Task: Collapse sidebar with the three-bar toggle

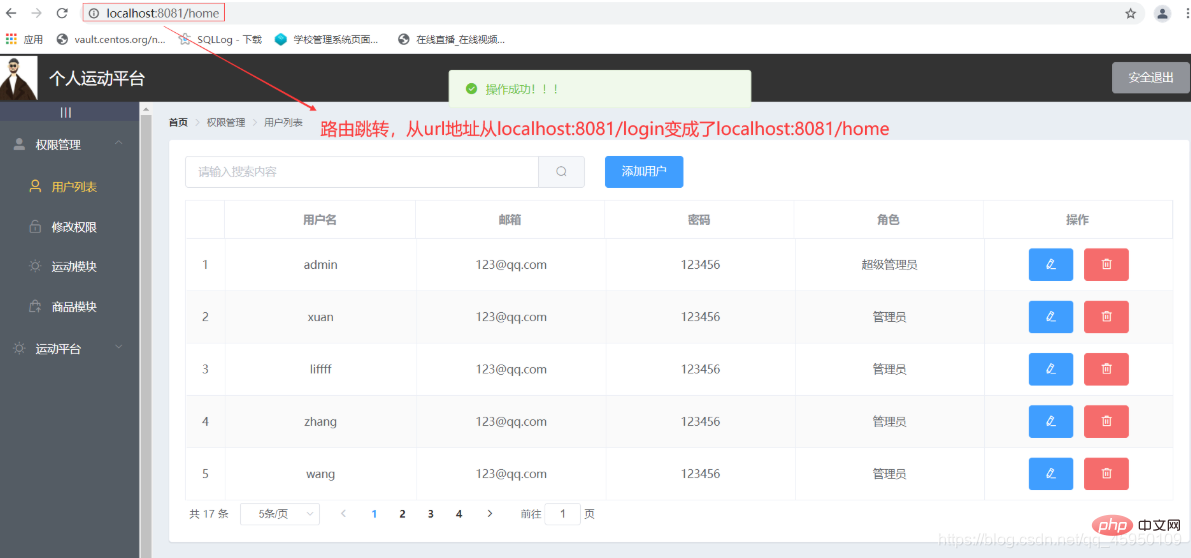Action: [66, 112]
